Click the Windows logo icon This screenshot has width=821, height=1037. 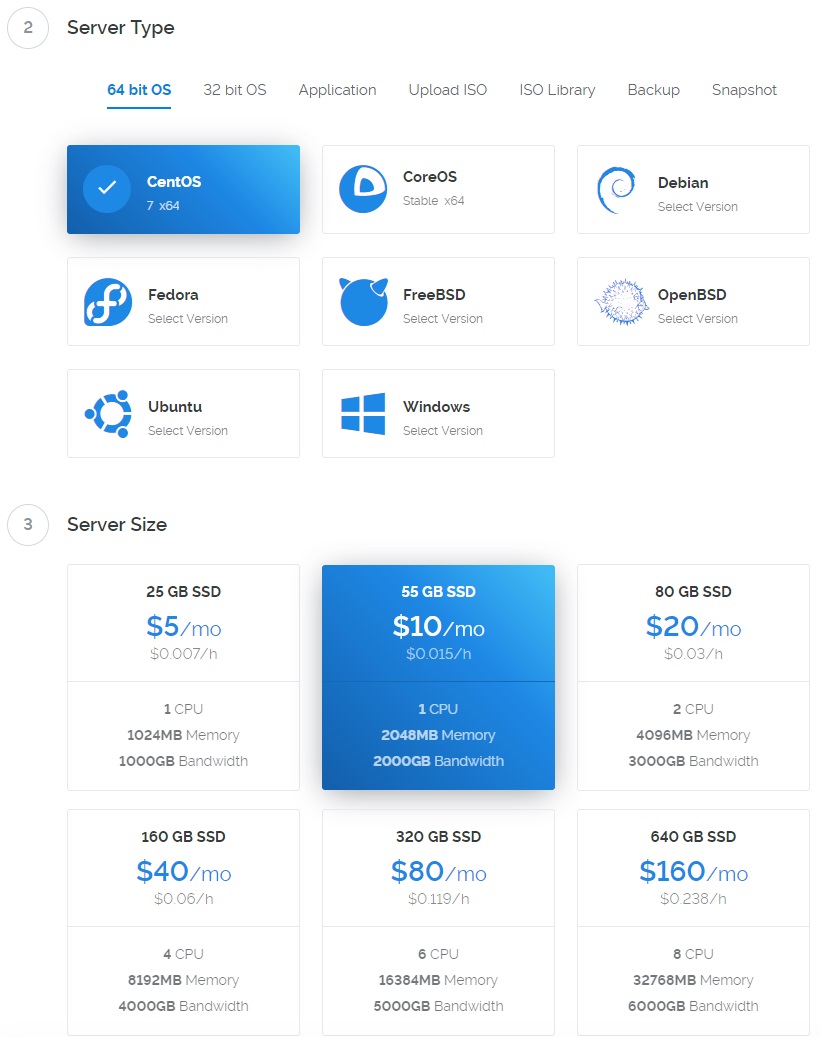tap(363, 414)
